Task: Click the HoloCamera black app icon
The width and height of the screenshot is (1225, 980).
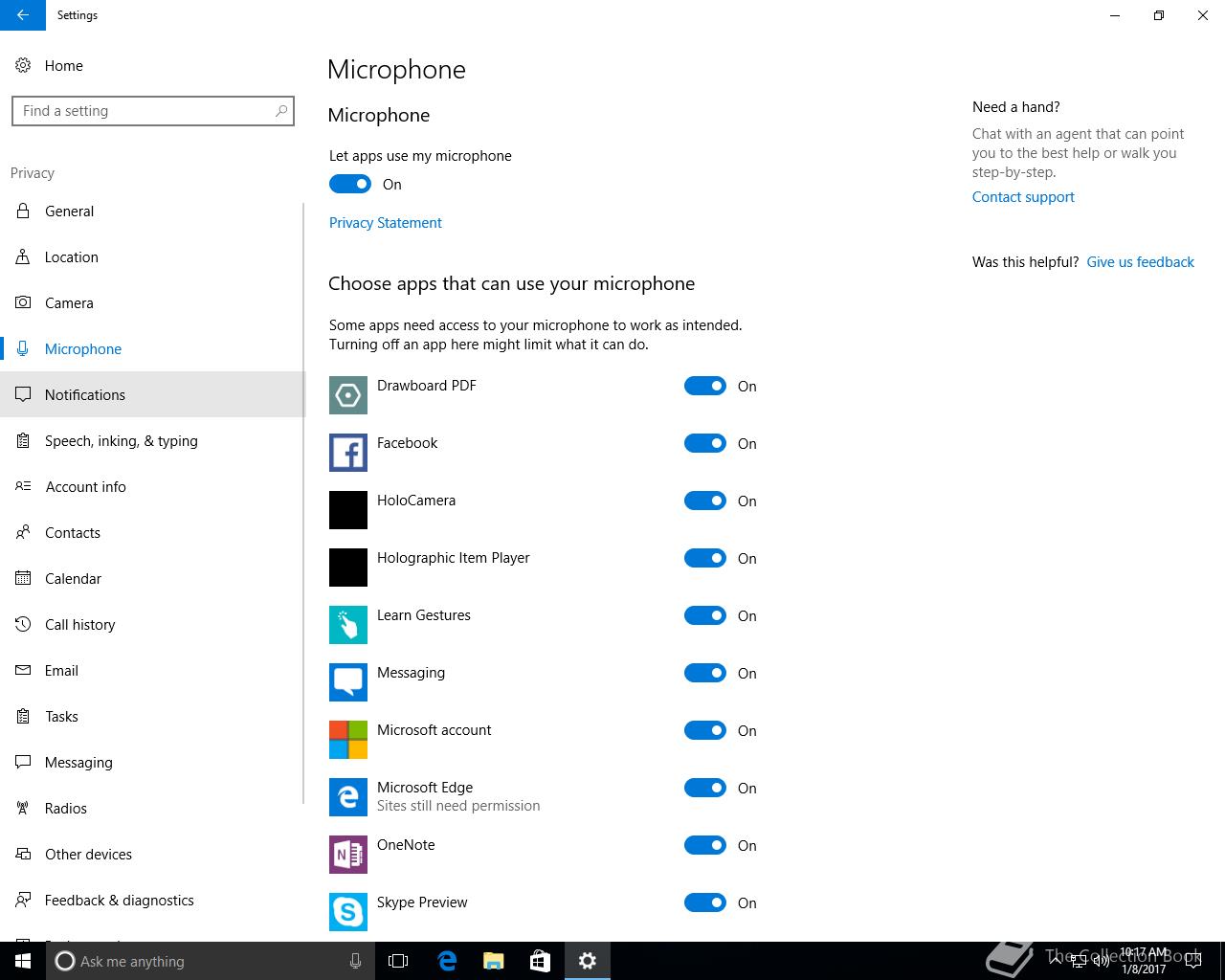Action: pyautogui.click(x=348, y=510)
